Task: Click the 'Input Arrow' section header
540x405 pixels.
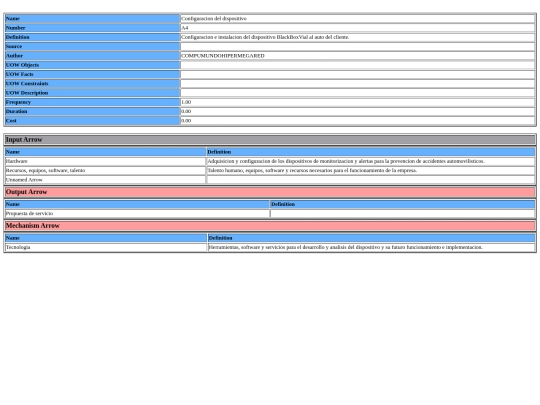Action: click(270, 140)
